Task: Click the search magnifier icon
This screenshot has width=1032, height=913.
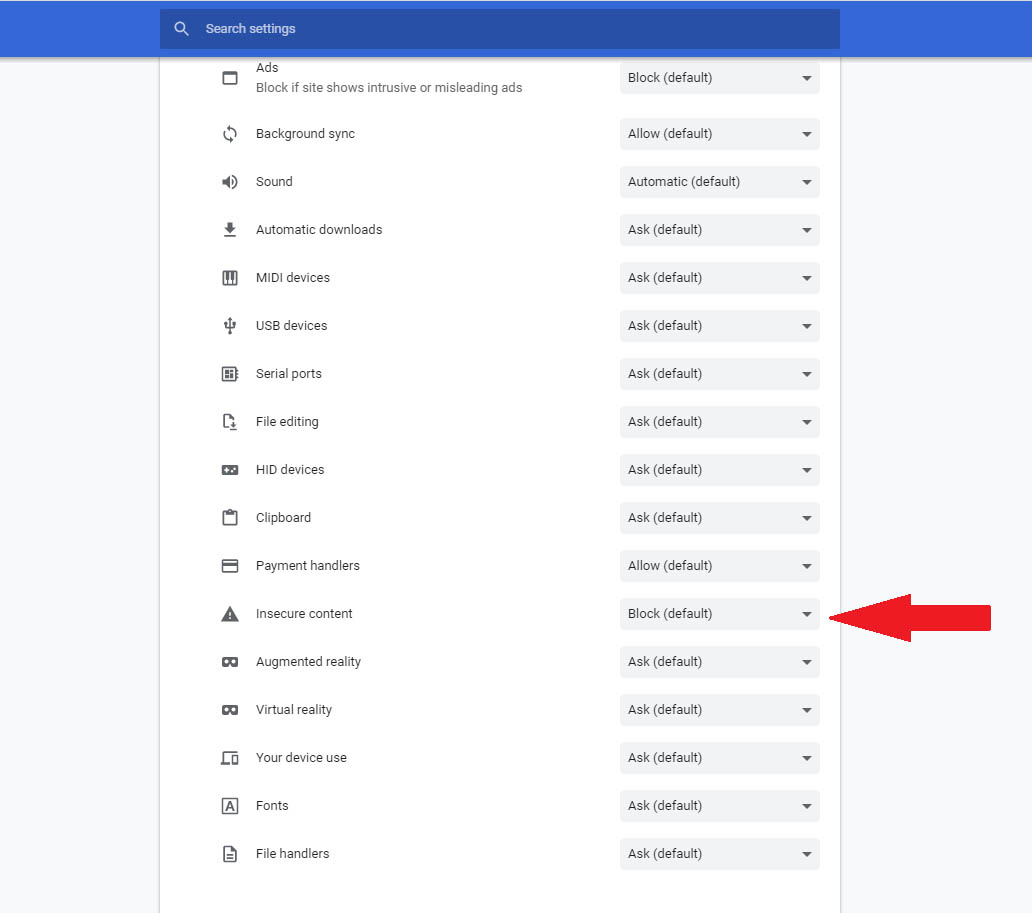Action: (181, 28)
